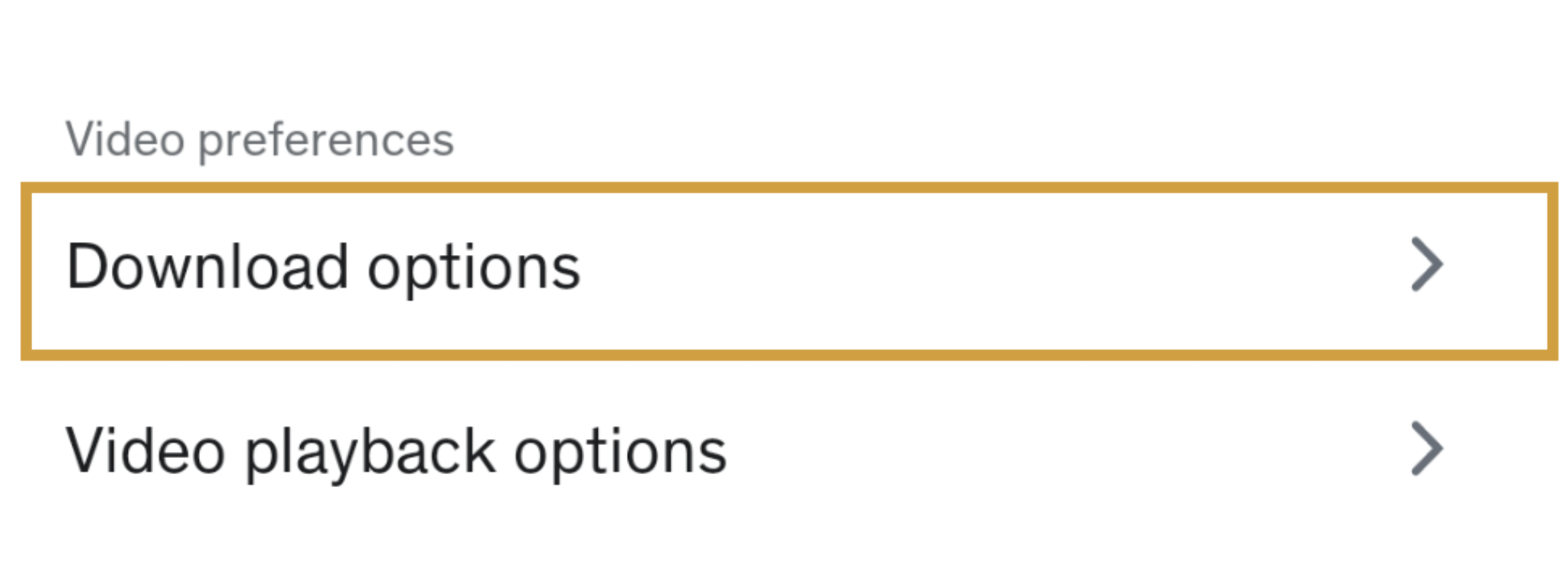Viewport: 1568px width, 579px height.
Task: Expand Video playback options using its right arrow
Action: (1426, 449)
